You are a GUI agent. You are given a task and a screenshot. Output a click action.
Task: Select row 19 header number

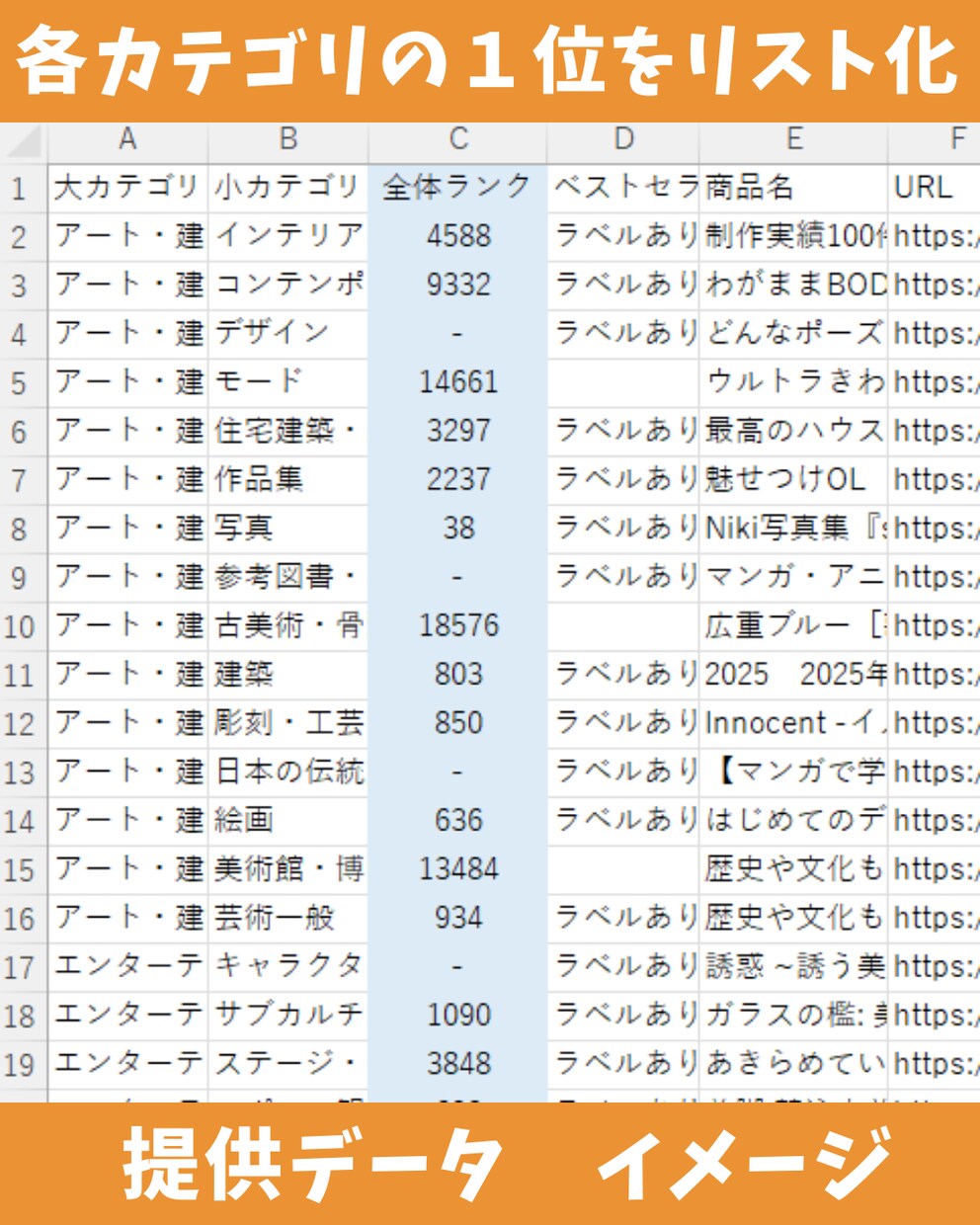click(24, 1065)
